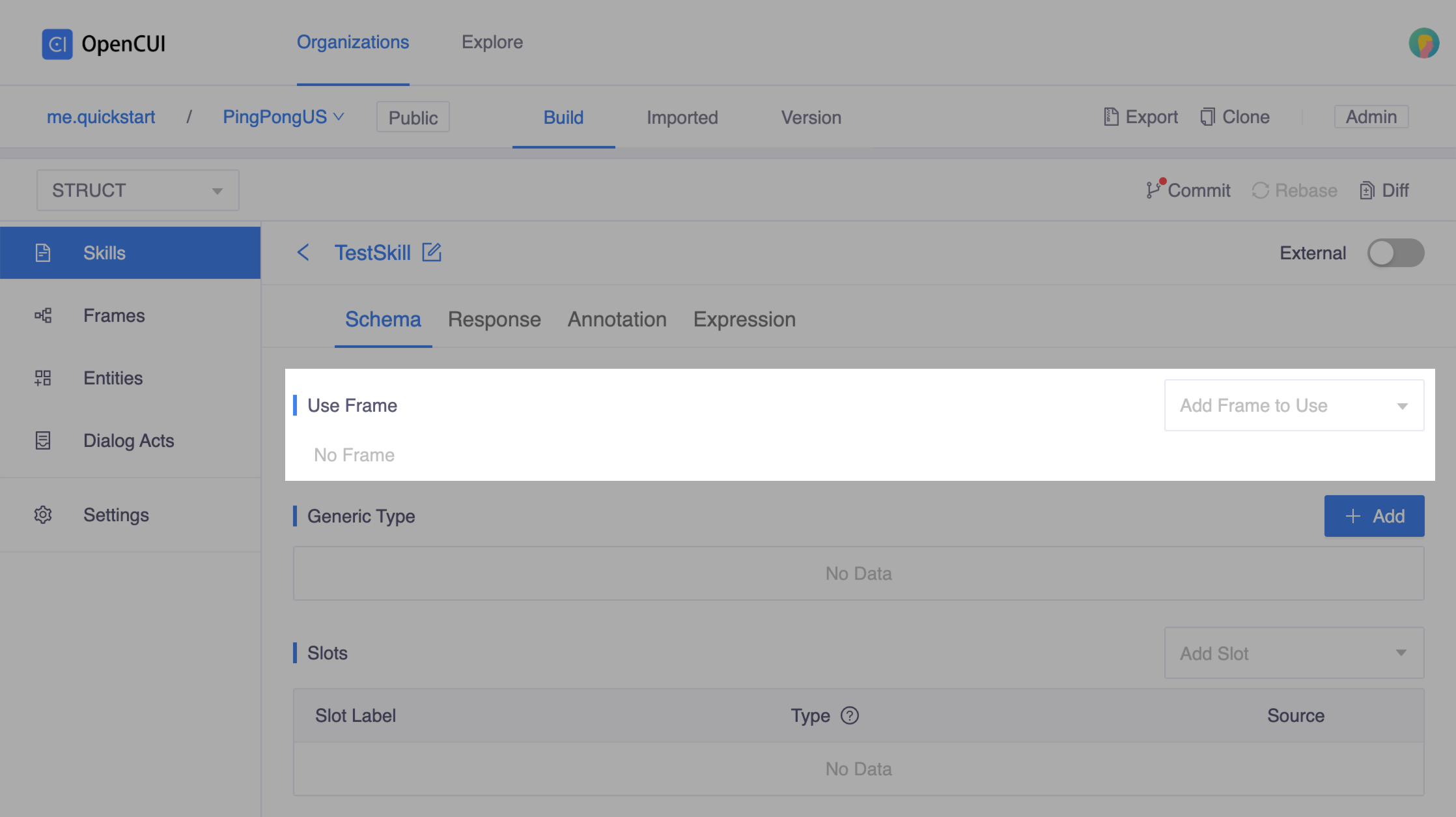Click the Commit branch icon
1456x817 pixels.
1153,190
